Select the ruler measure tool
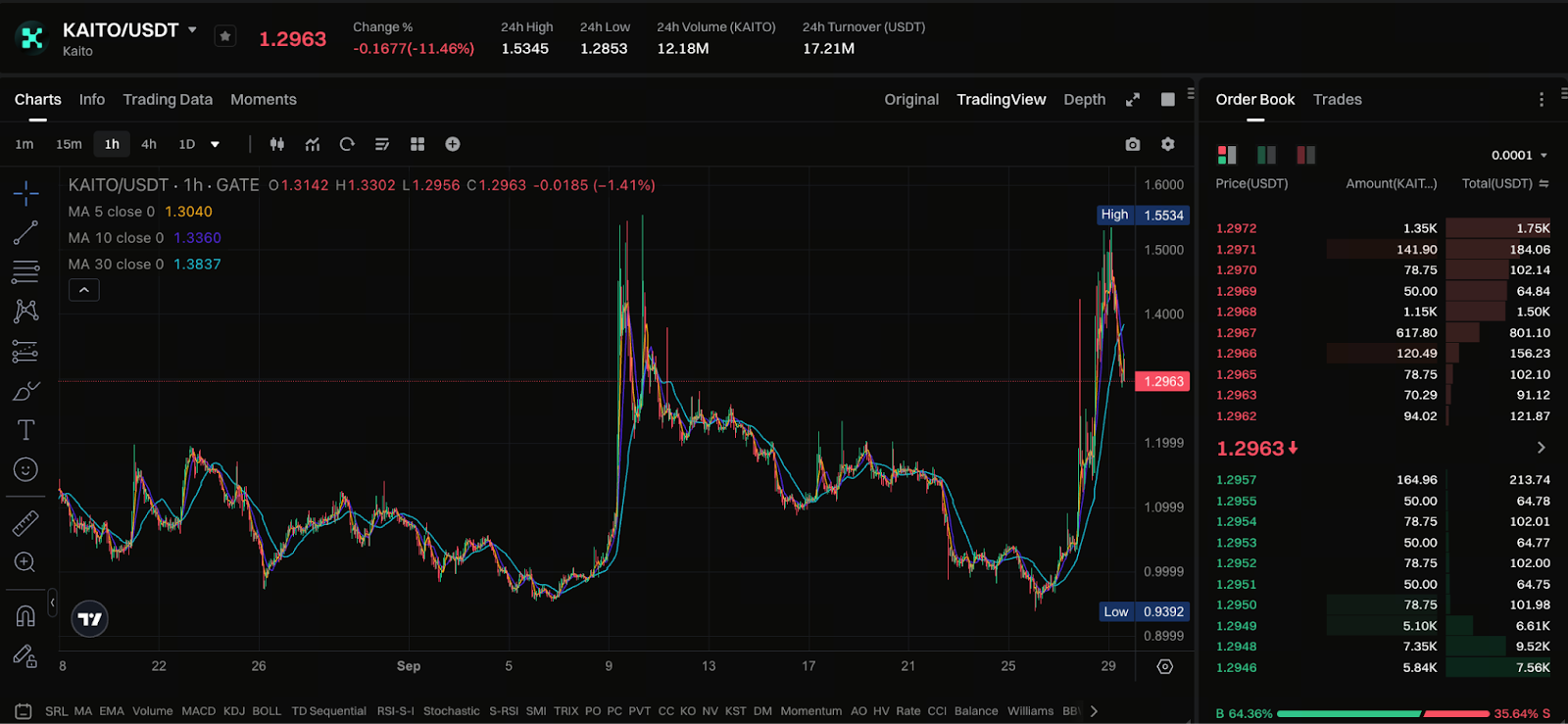 coord(25,523)
